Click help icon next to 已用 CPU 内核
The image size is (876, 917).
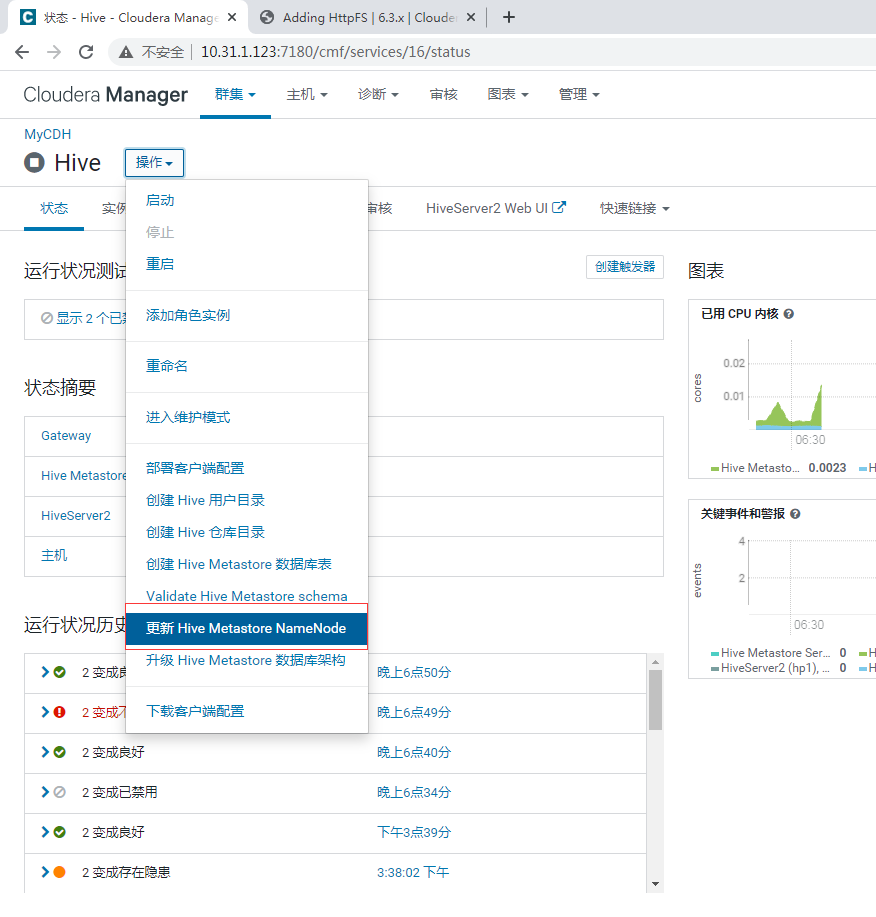coord(788,314)
